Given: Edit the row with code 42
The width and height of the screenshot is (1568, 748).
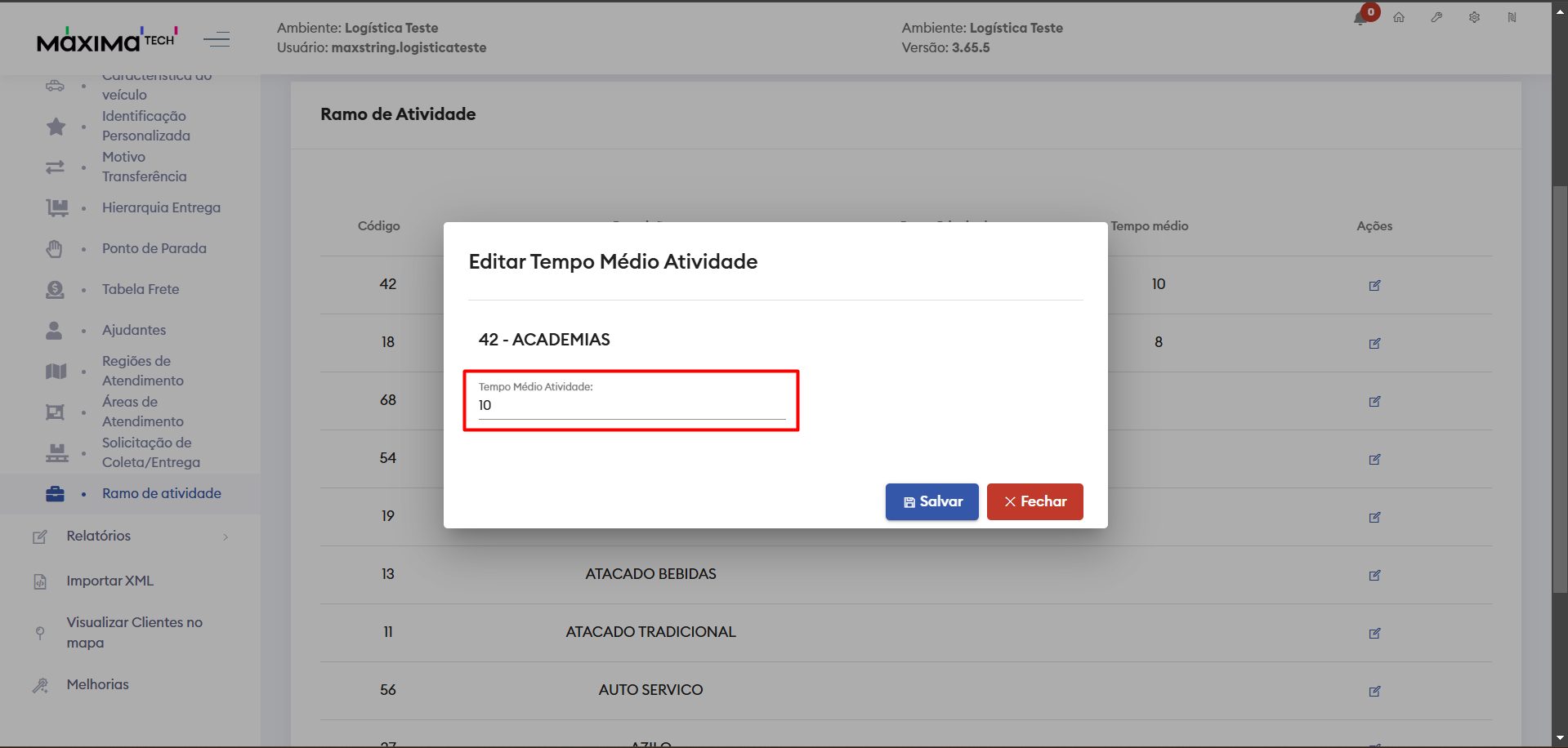Looking at the screenshot, I should [1374, 285].
